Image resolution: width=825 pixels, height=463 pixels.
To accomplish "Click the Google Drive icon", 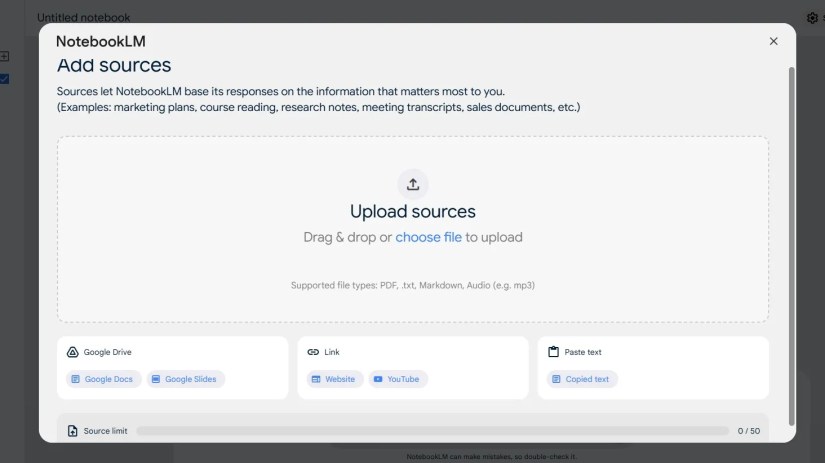I will [x=73, y=352].
